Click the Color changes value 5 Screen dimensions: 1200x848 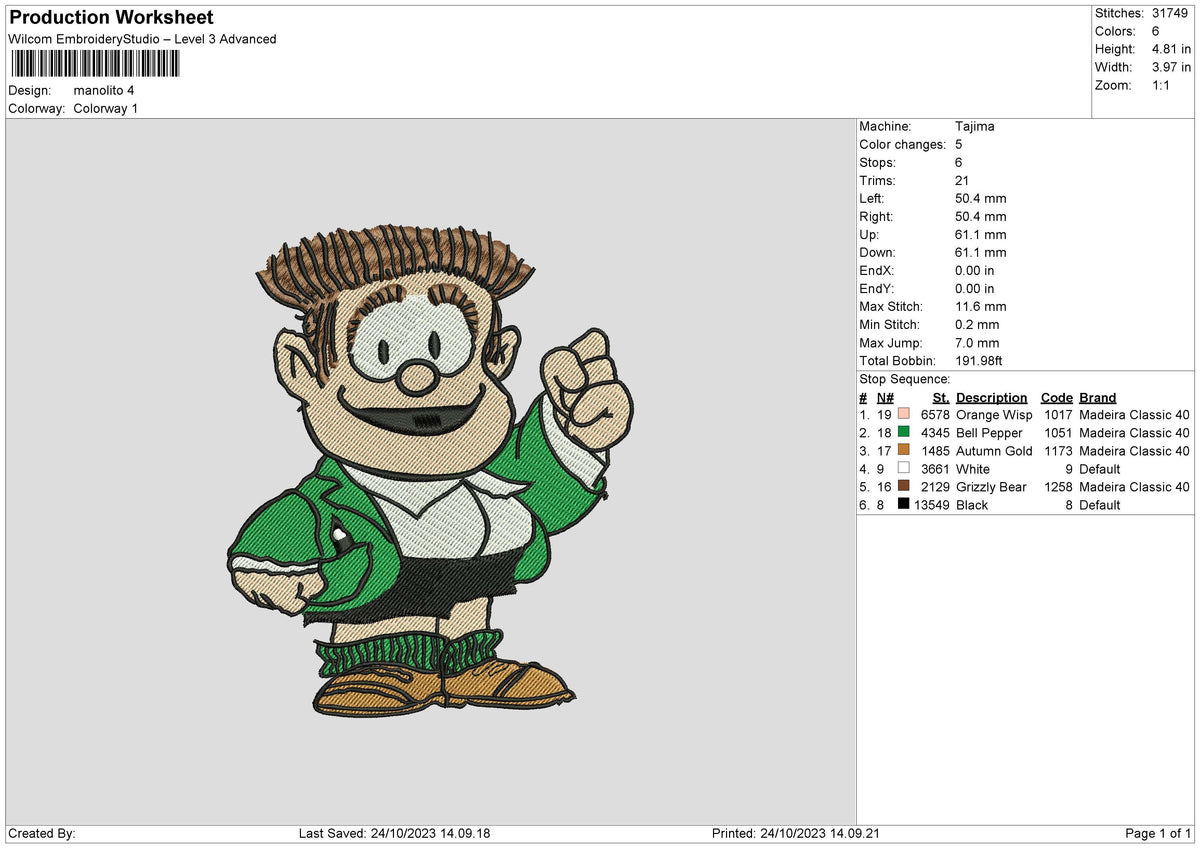pyautogui.click(x=959, y=144)
